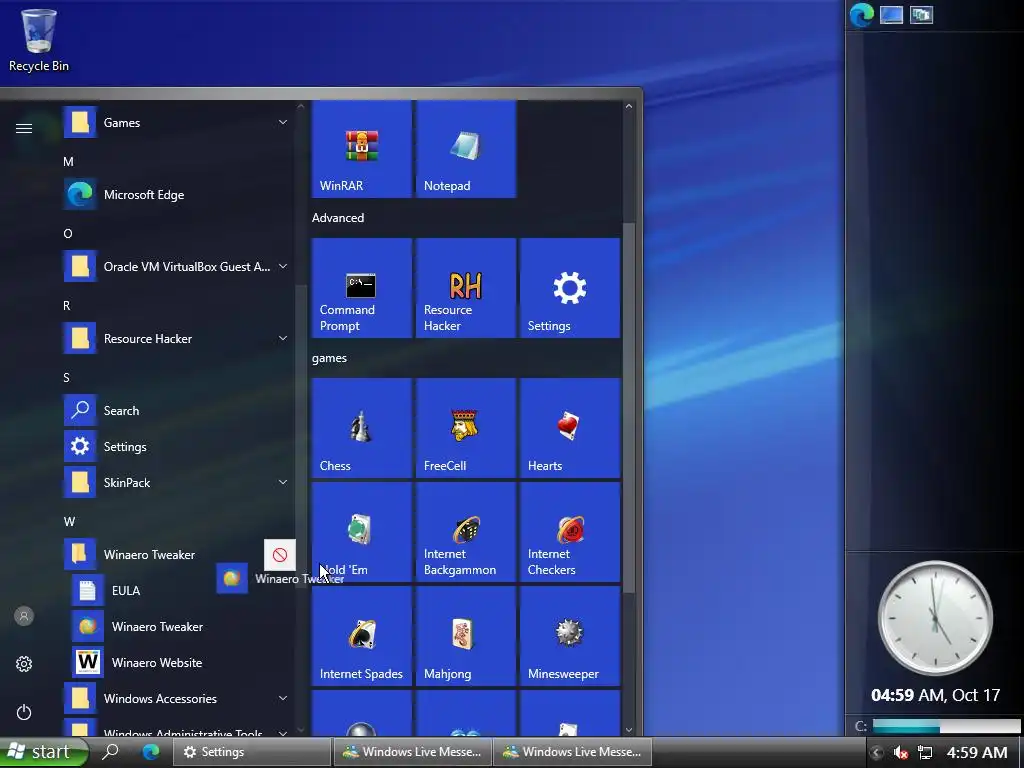
Task: Open the Resource Hacker tile
Action: pos(466,288)
